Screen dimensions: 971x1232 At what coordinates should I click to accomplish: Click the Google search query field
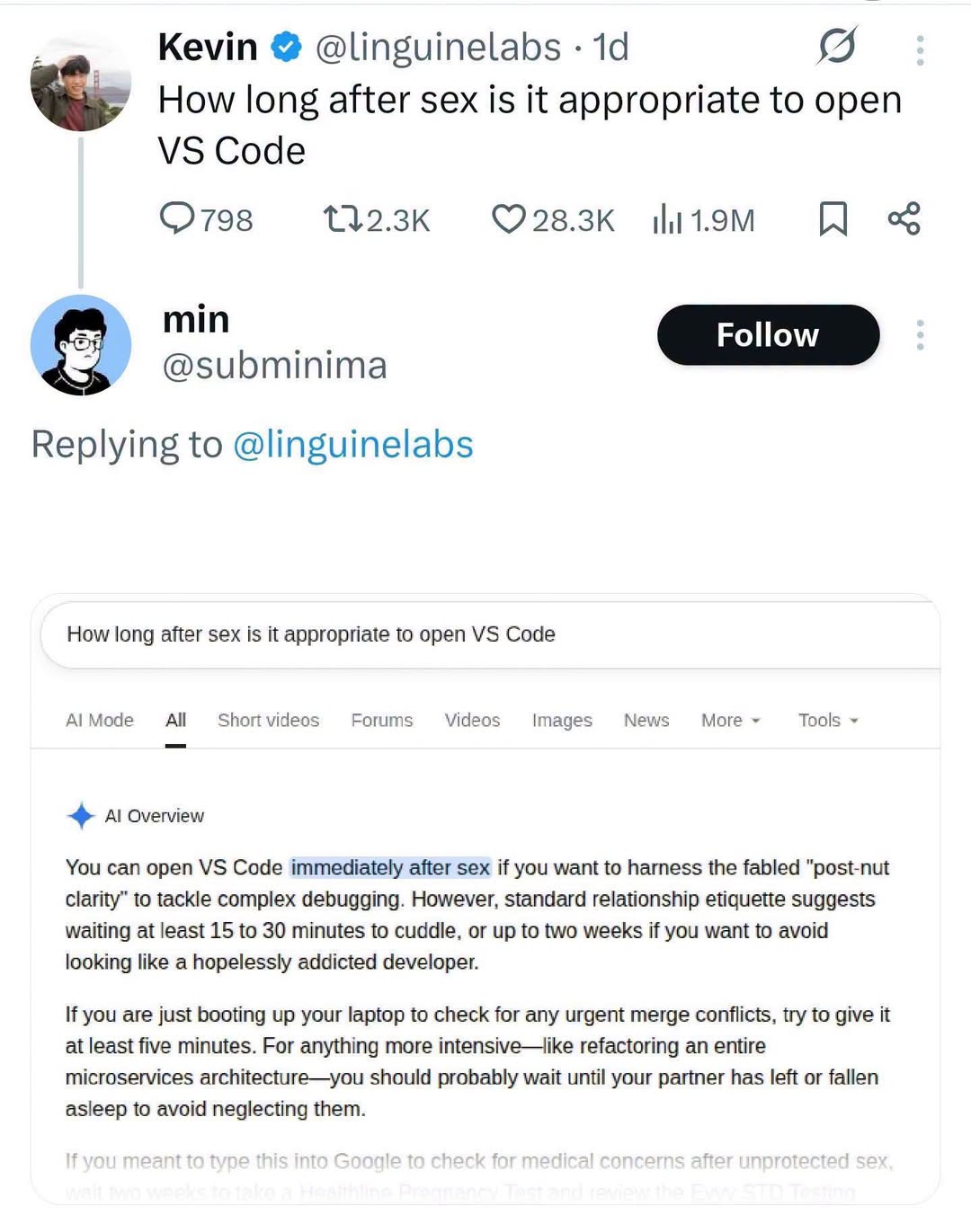490,634
